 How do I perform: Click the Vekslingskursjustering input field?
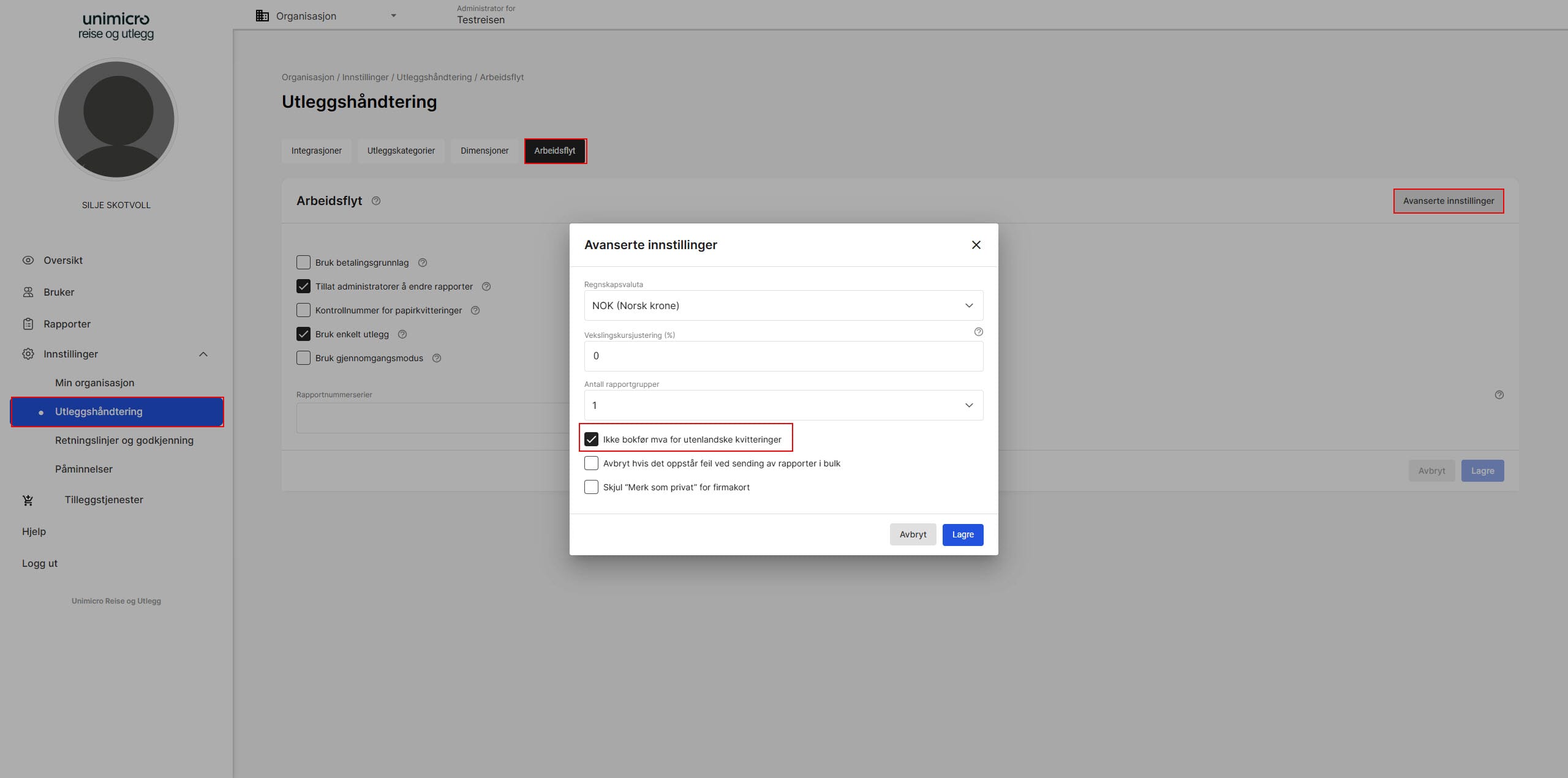coord(783,356)
